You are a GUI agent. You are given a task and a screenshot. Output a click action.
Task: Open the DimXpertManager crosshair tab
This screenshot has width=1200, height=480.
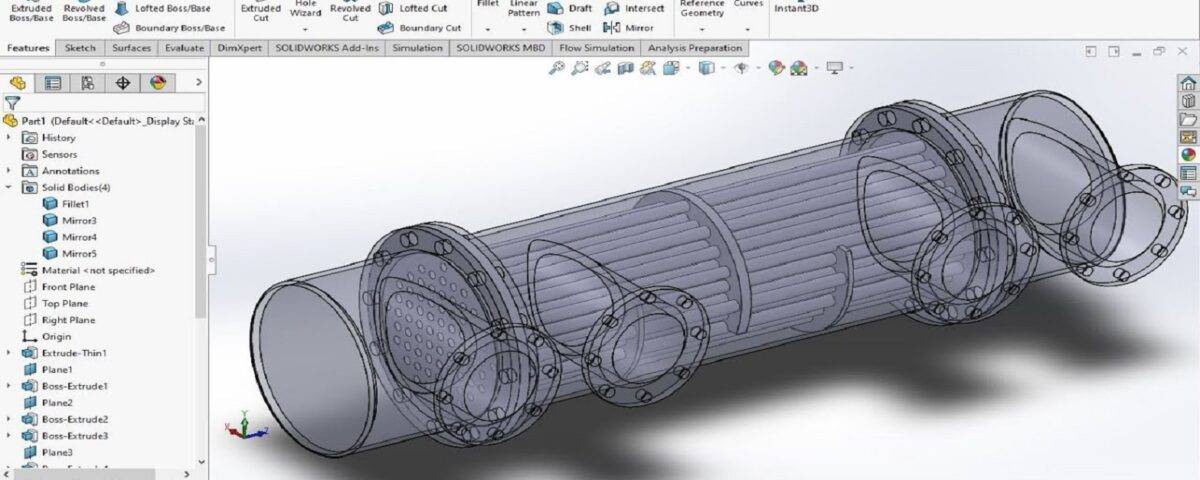123,83
